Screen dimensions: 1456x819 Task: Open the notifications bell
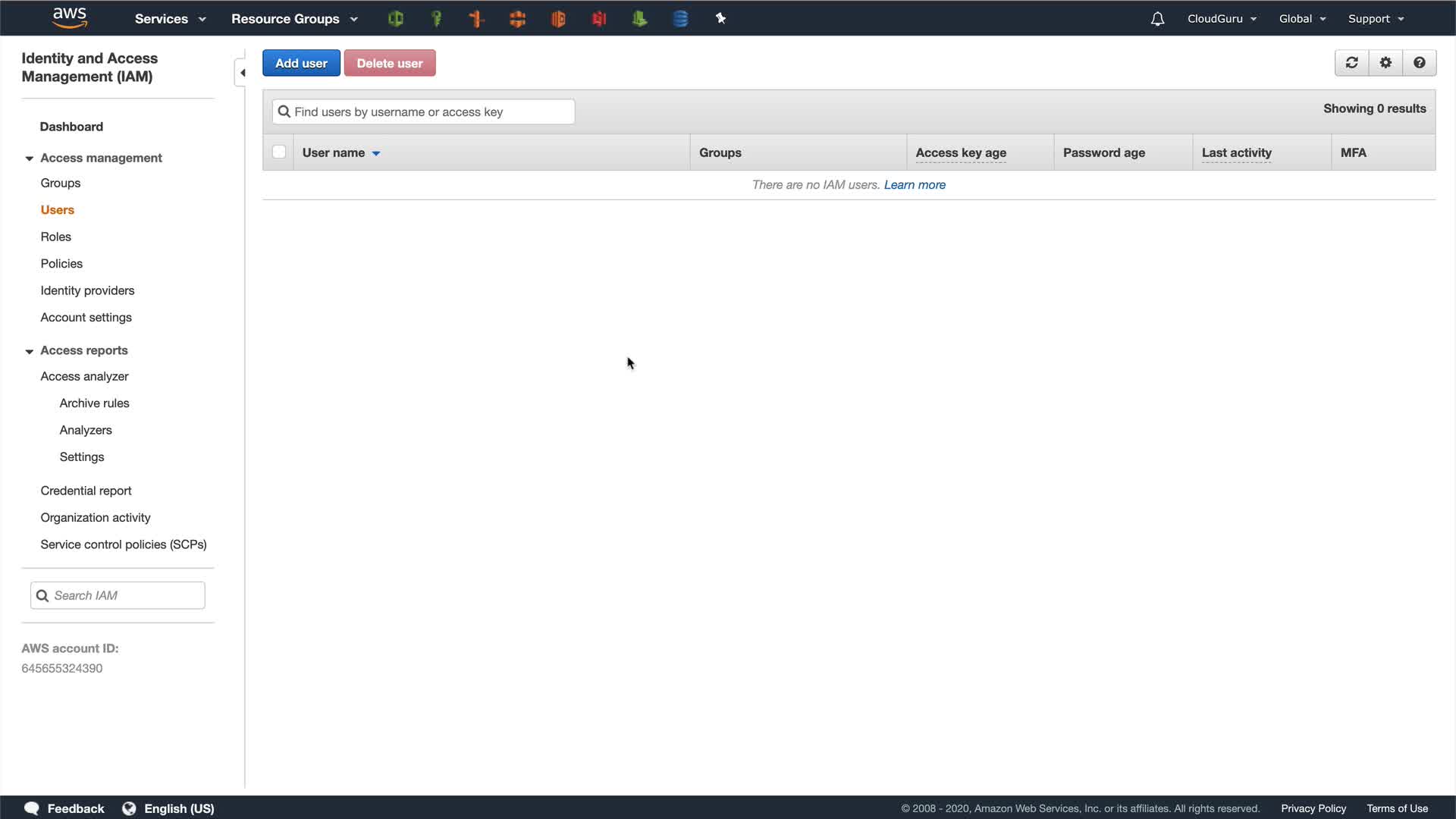pos(1157,19)
